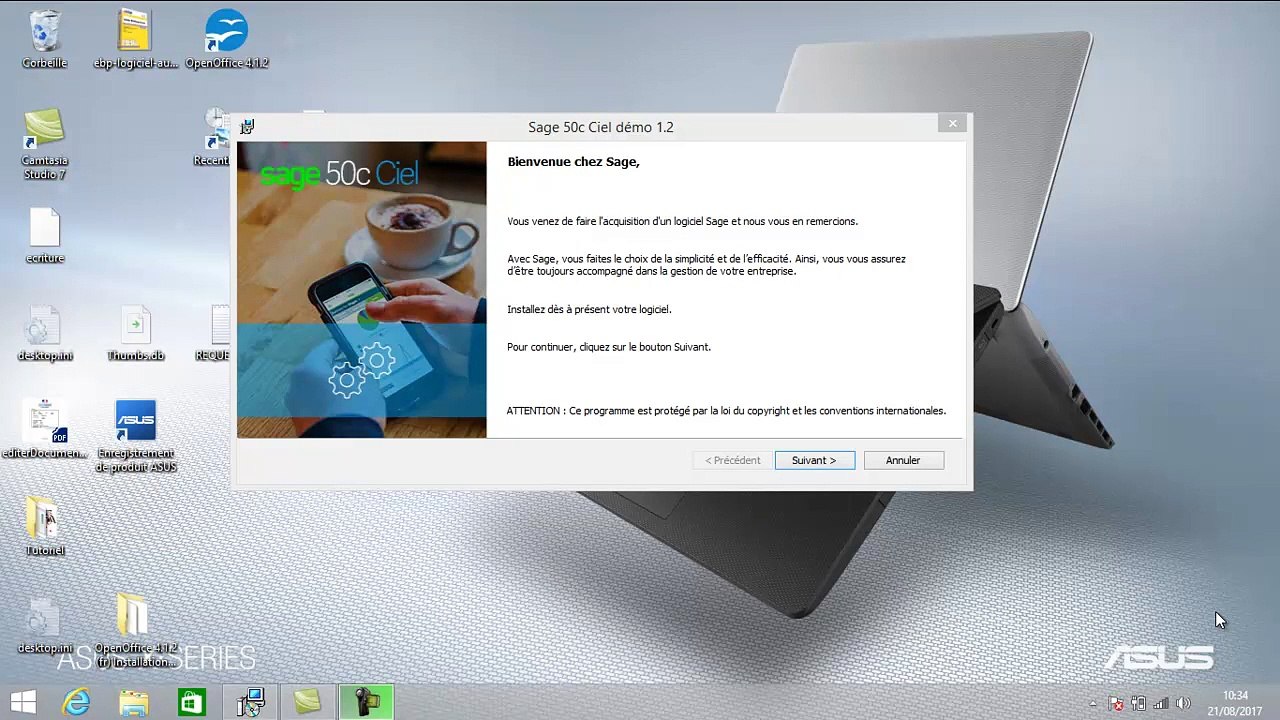The width and height of the screenshot is (1280, 720).
Task: Open the Action Center flag icon
Action: click(x=1116, y=703)
